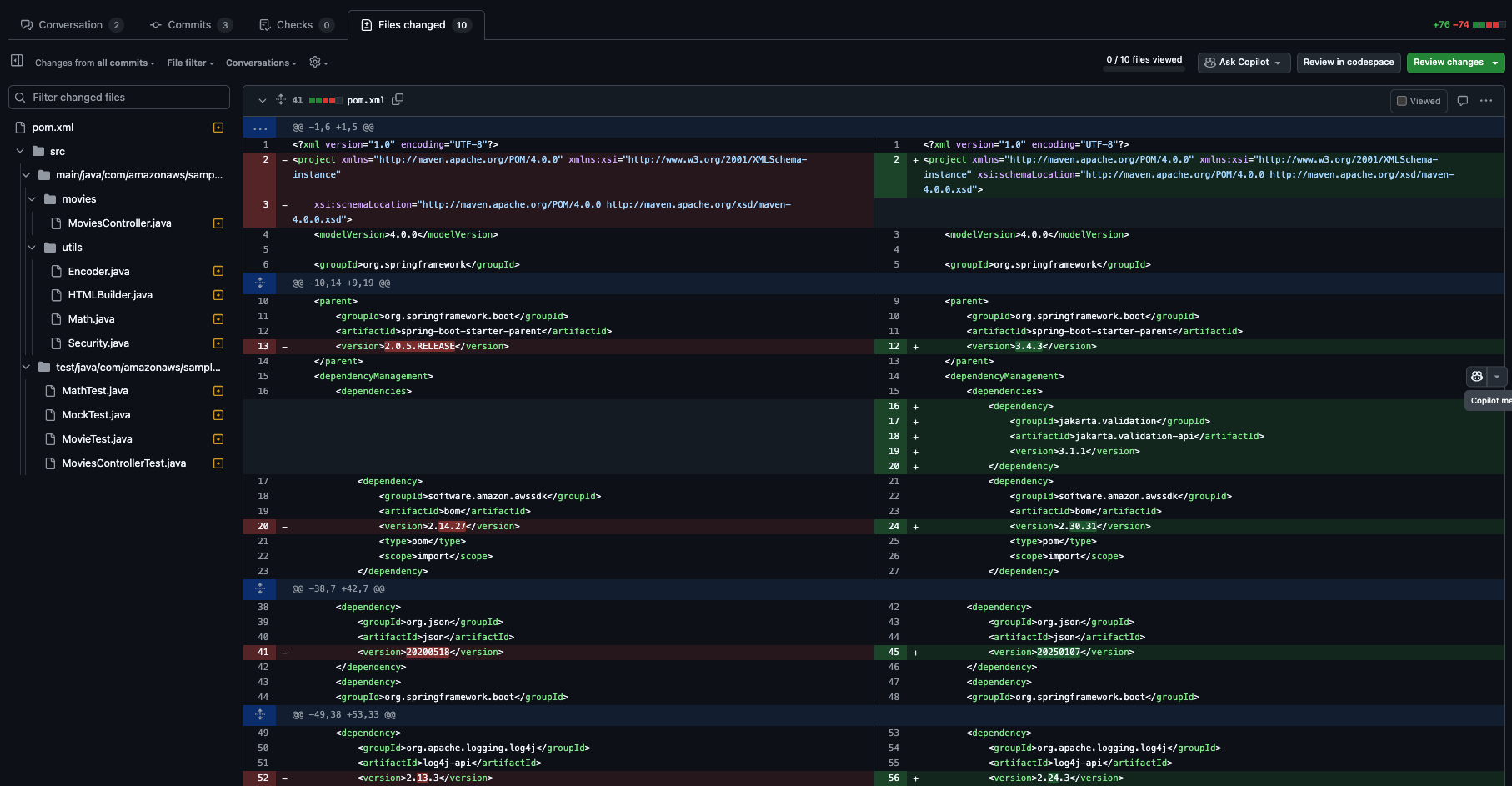This screenshot has height=786, width=1512.
Task: Expand all diff lines icon beside pom.xml
Action: (281, 100)
